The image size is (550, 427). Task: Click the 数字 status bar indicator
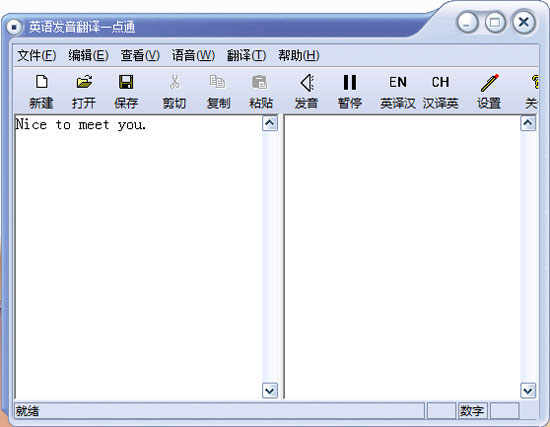(x=472, y=411)
